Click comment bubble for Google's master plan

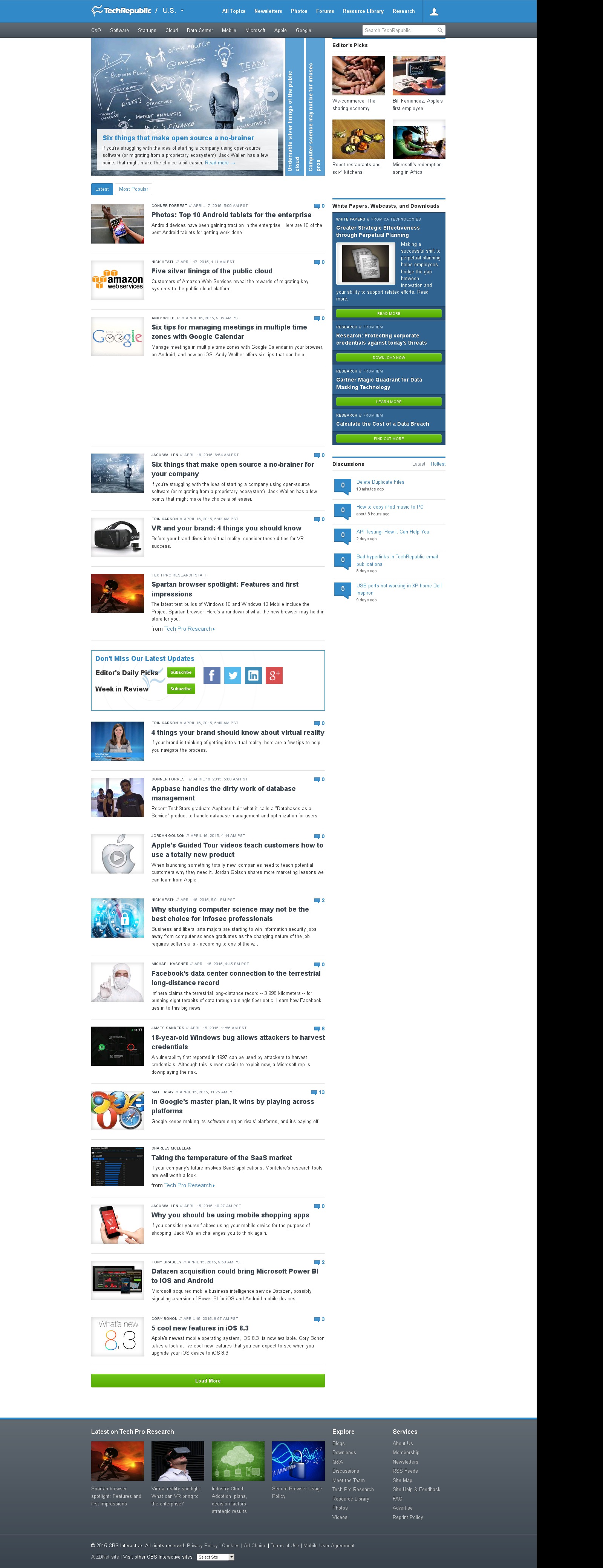point(318,1093)
